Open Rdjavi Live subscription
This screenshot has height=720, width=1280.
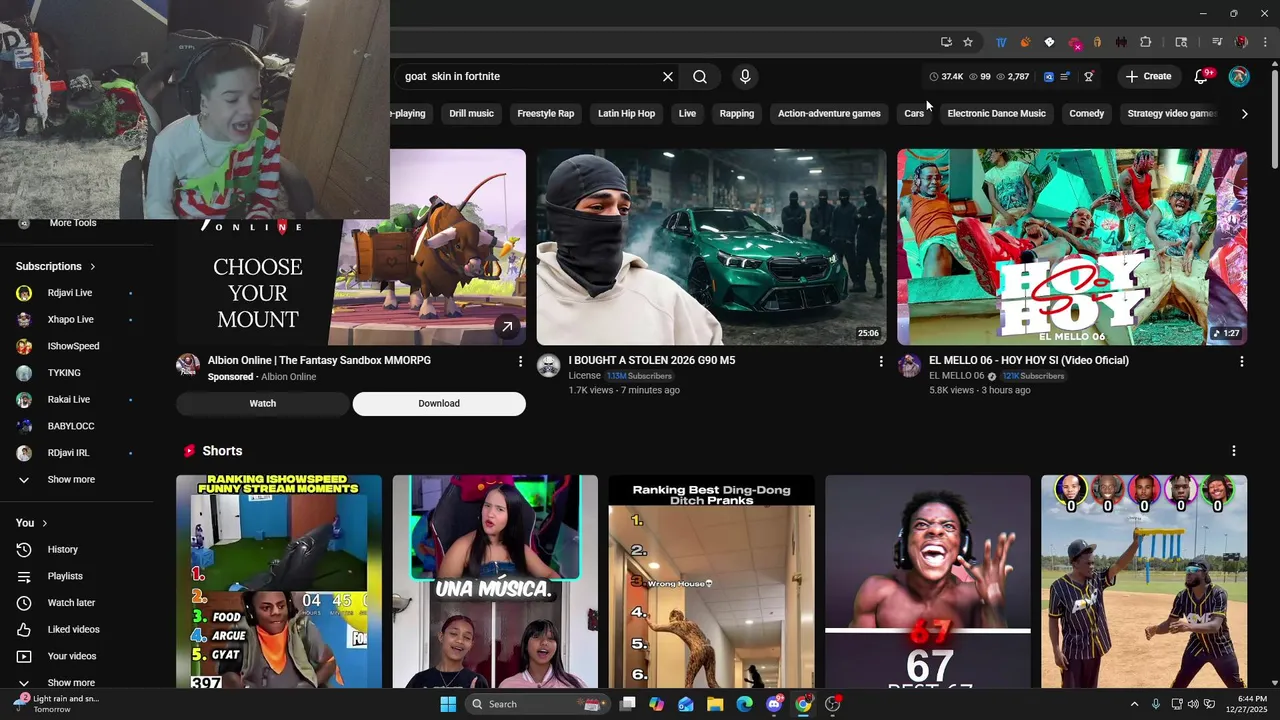(70, 293)
